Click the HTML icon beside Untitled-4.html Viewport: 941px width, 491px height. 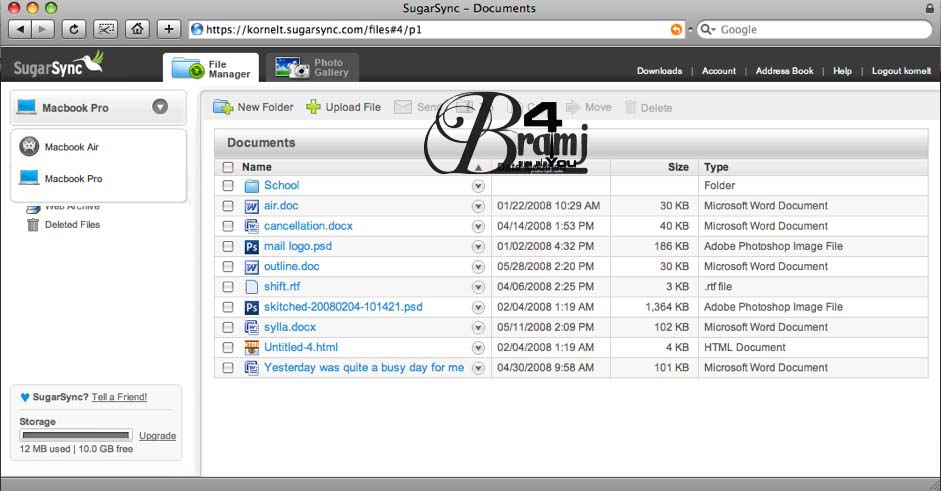click(x=251, y=348)
